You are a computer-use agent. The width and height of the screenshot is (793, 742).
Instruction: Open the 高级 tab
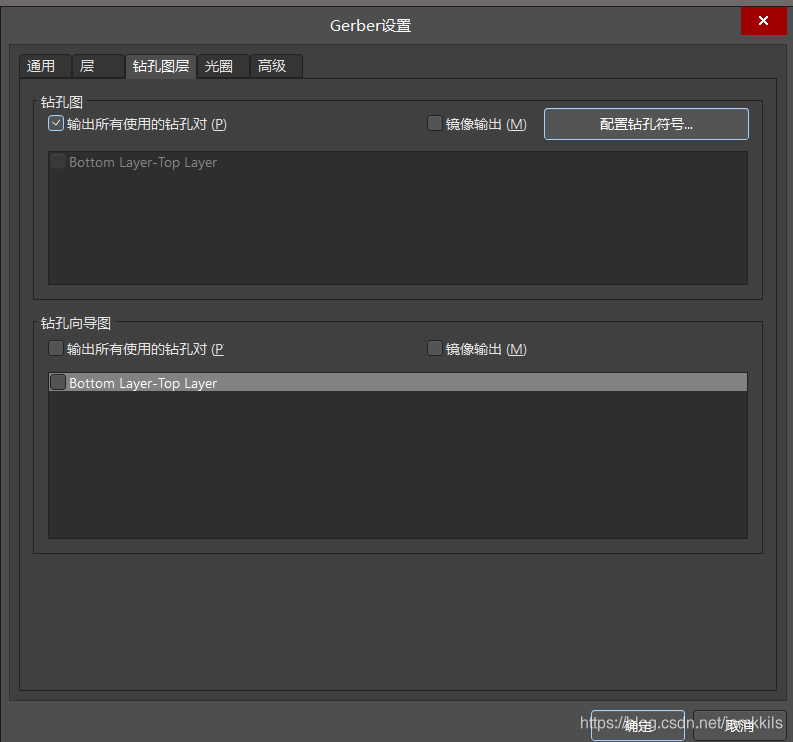tap(276, 66)
